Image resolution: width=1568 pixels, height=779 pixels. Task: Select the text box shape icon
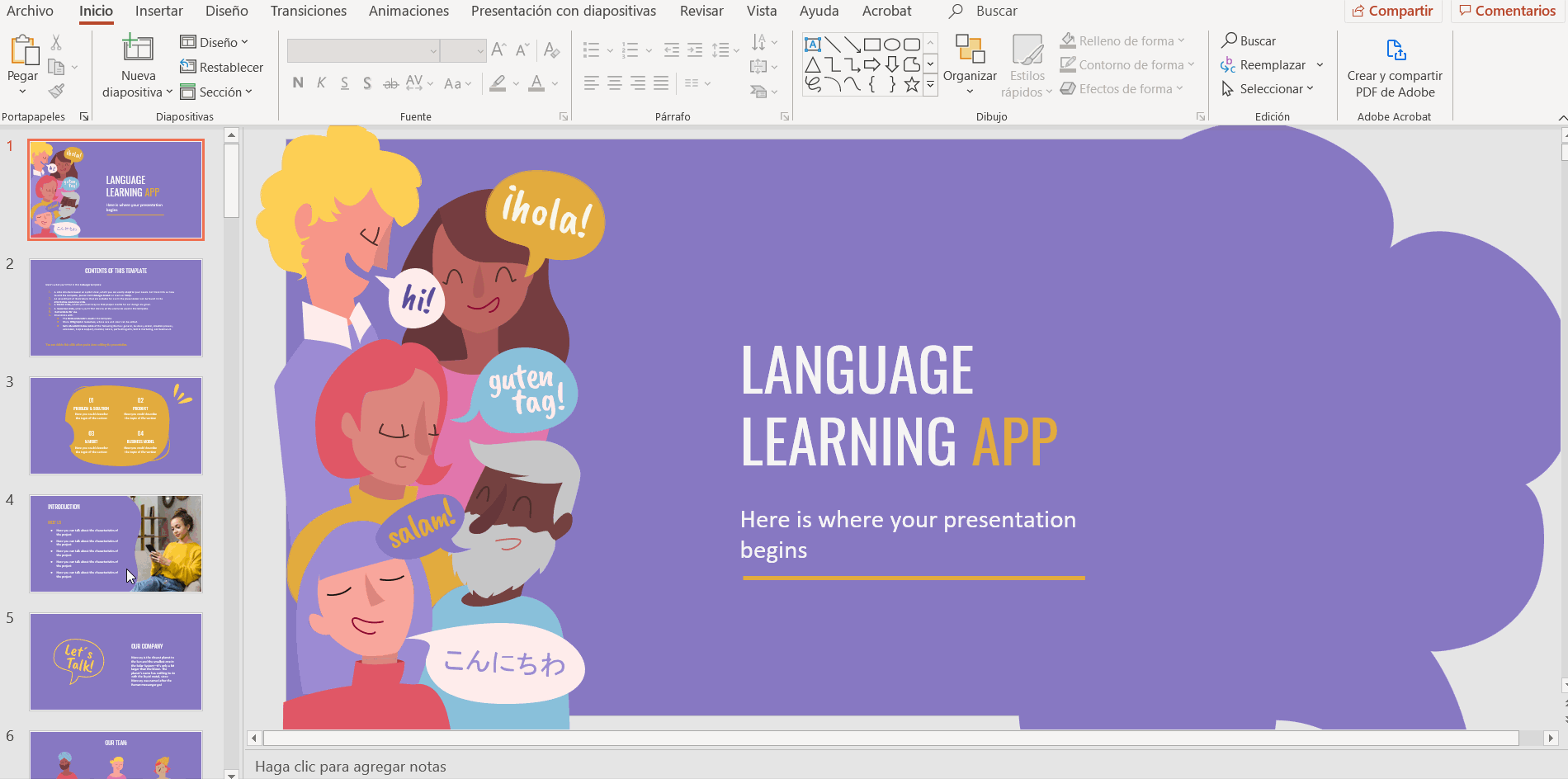point(813,45)
